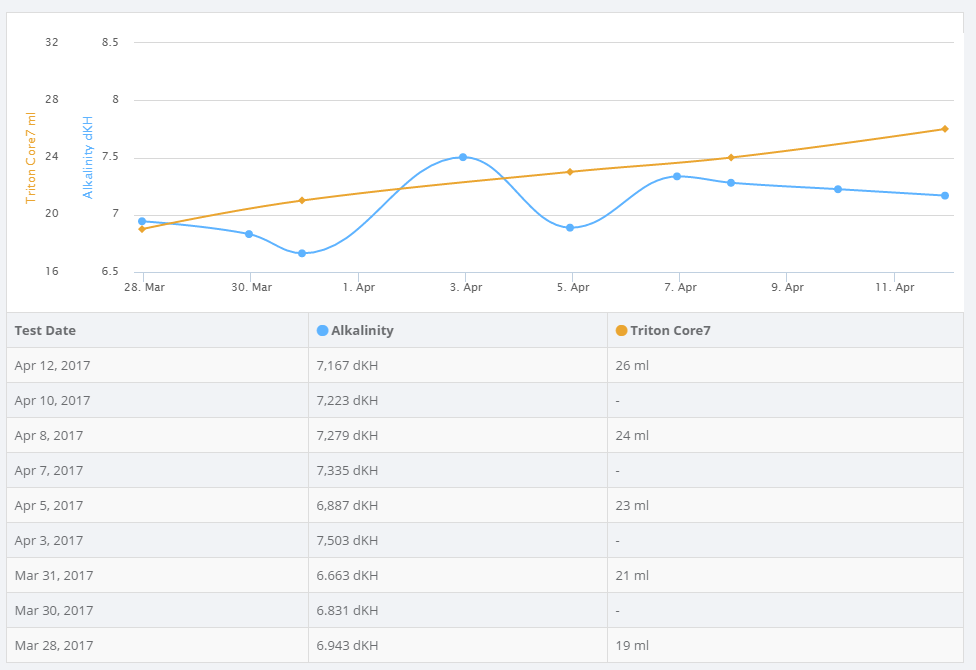Click the 6.663 dKH value
This screenshot has height=670, width=976.
[347, 575]
